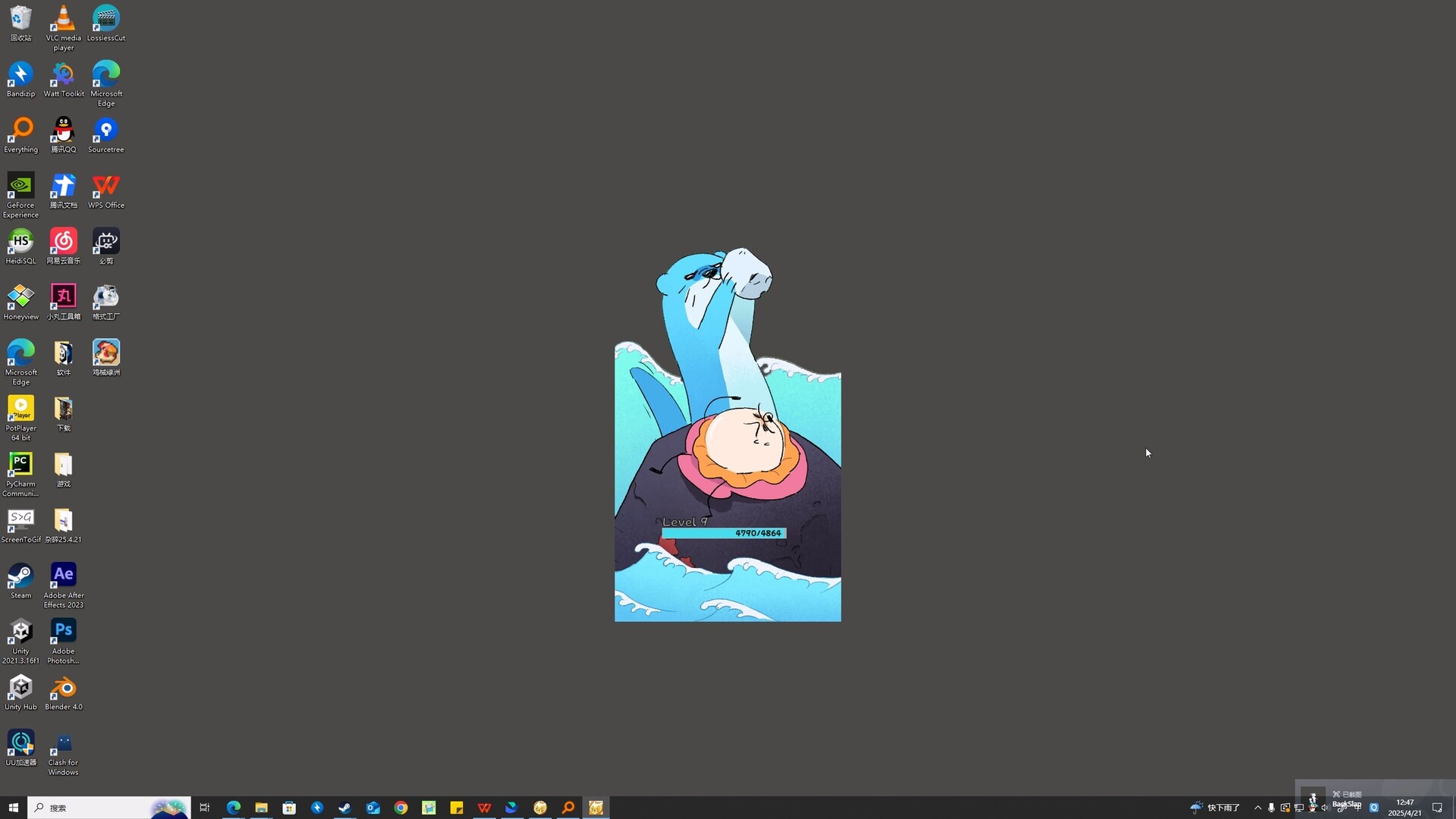
Task: Click the GeForce Experience desktop icon
Action: point(20,195)
